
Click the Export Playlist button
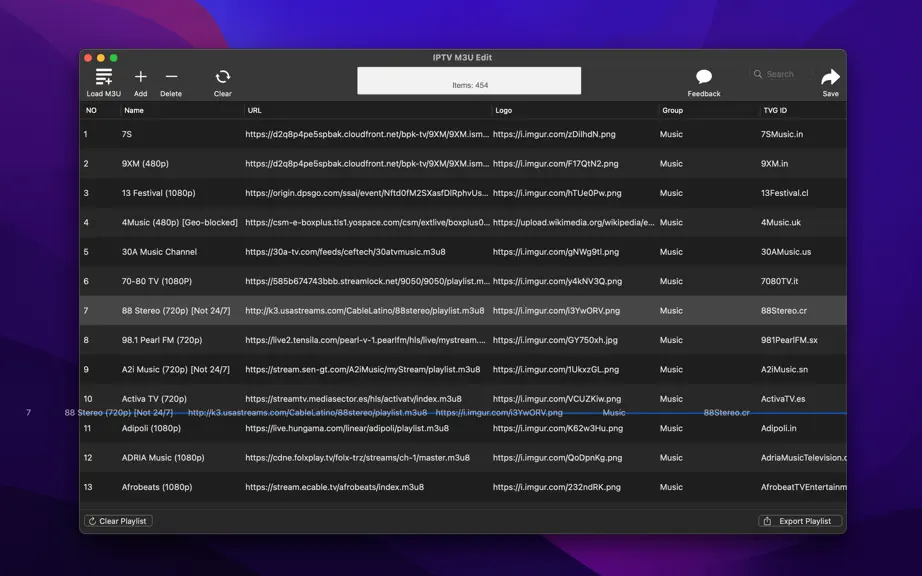(x=800, y=521)
